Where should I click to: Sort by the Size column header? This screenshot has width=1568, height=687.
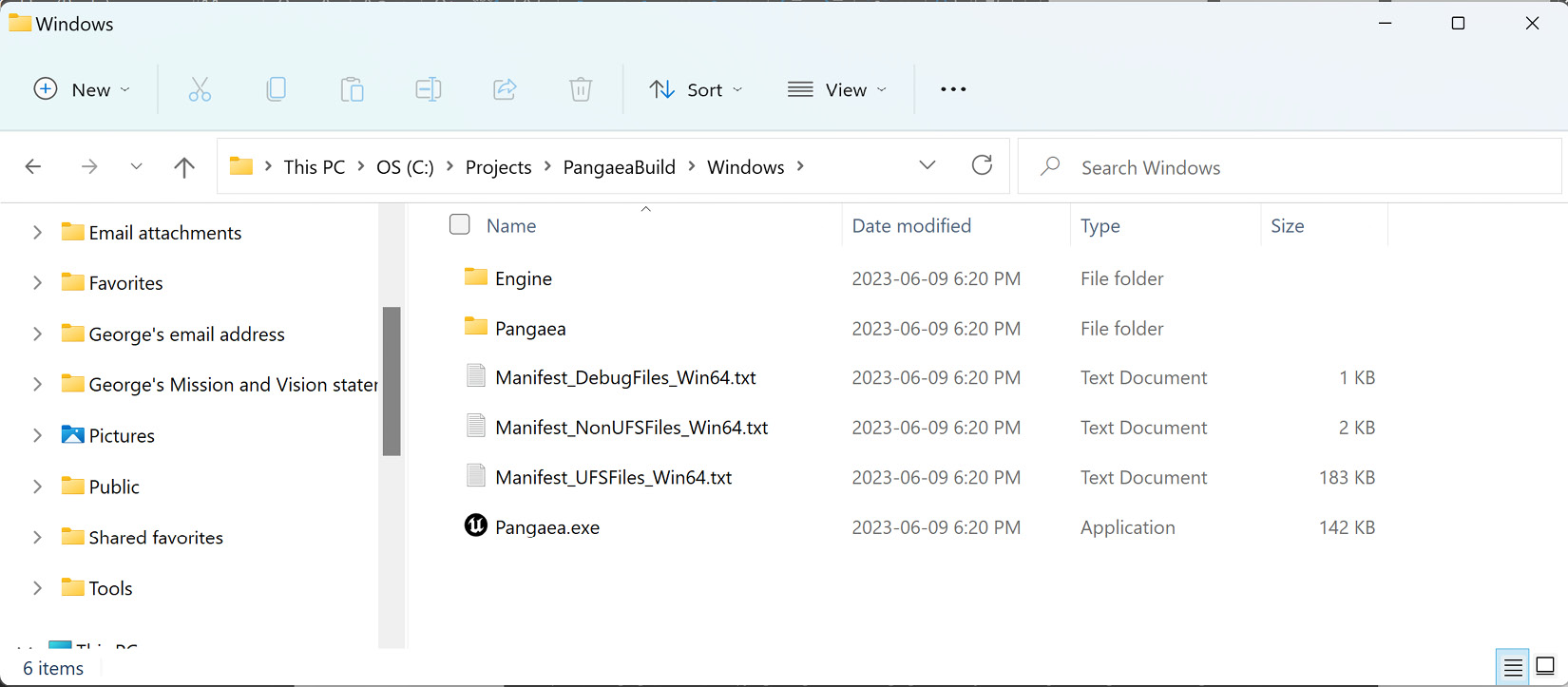[1288, 225]
